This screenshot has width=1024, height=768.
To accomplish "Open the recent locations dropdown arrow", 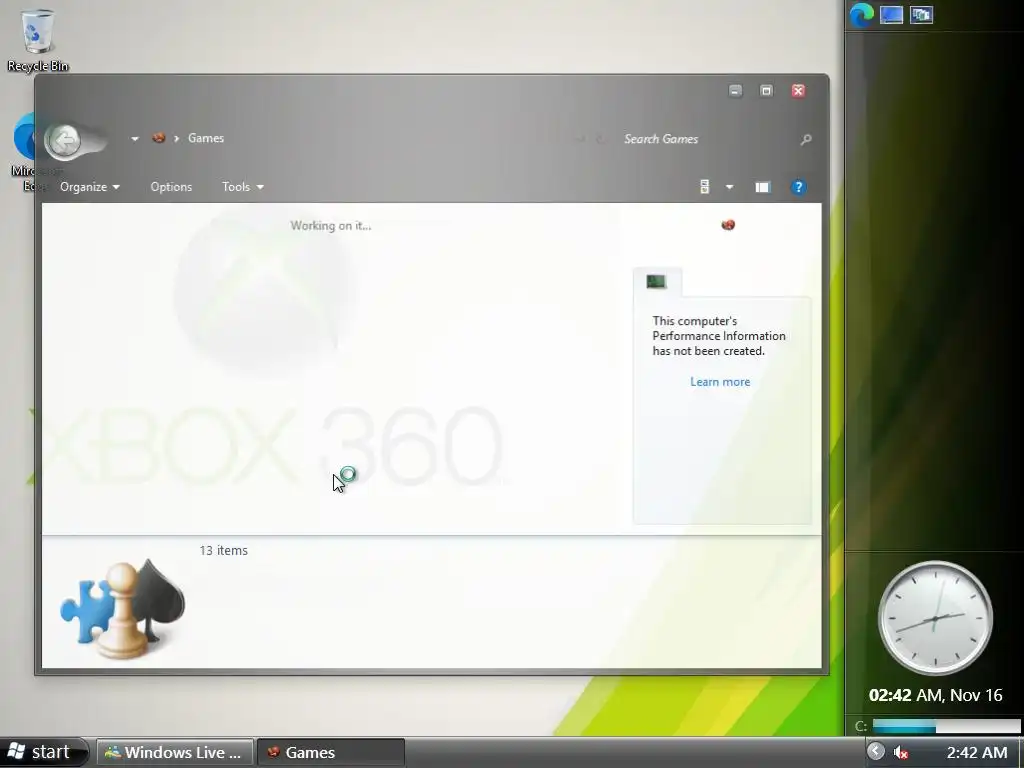I will 135,138.
